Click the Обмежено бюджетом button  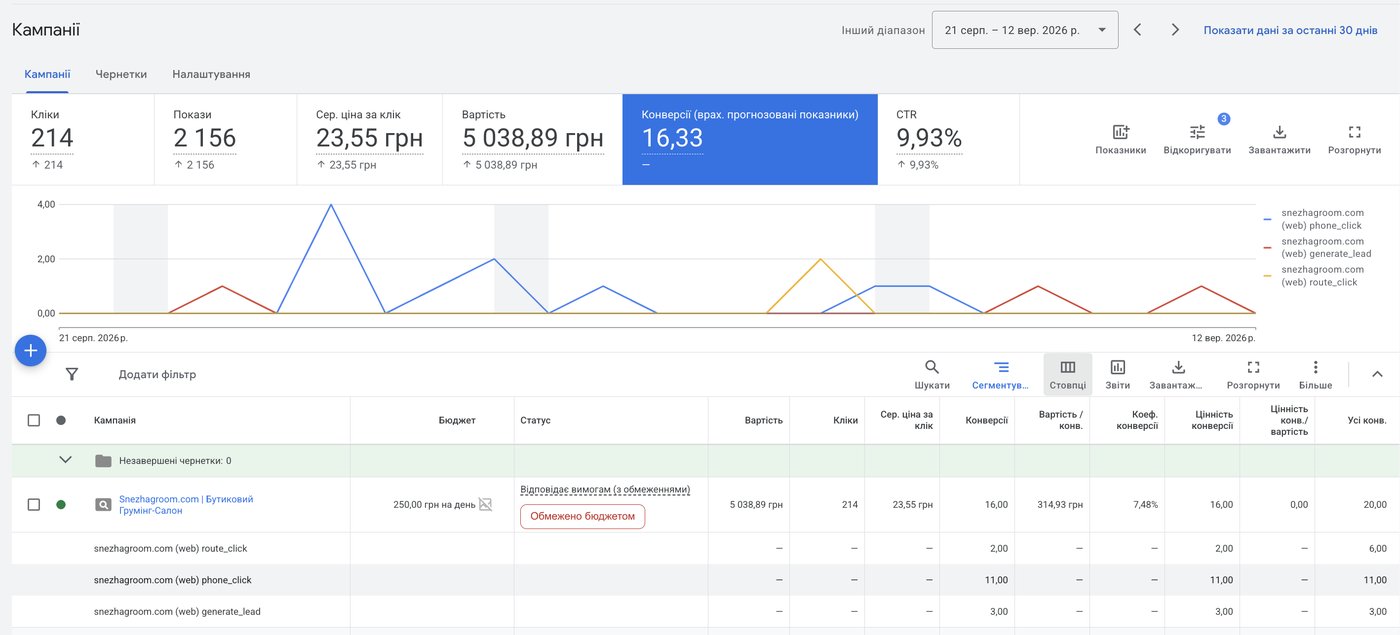point(582,516)
